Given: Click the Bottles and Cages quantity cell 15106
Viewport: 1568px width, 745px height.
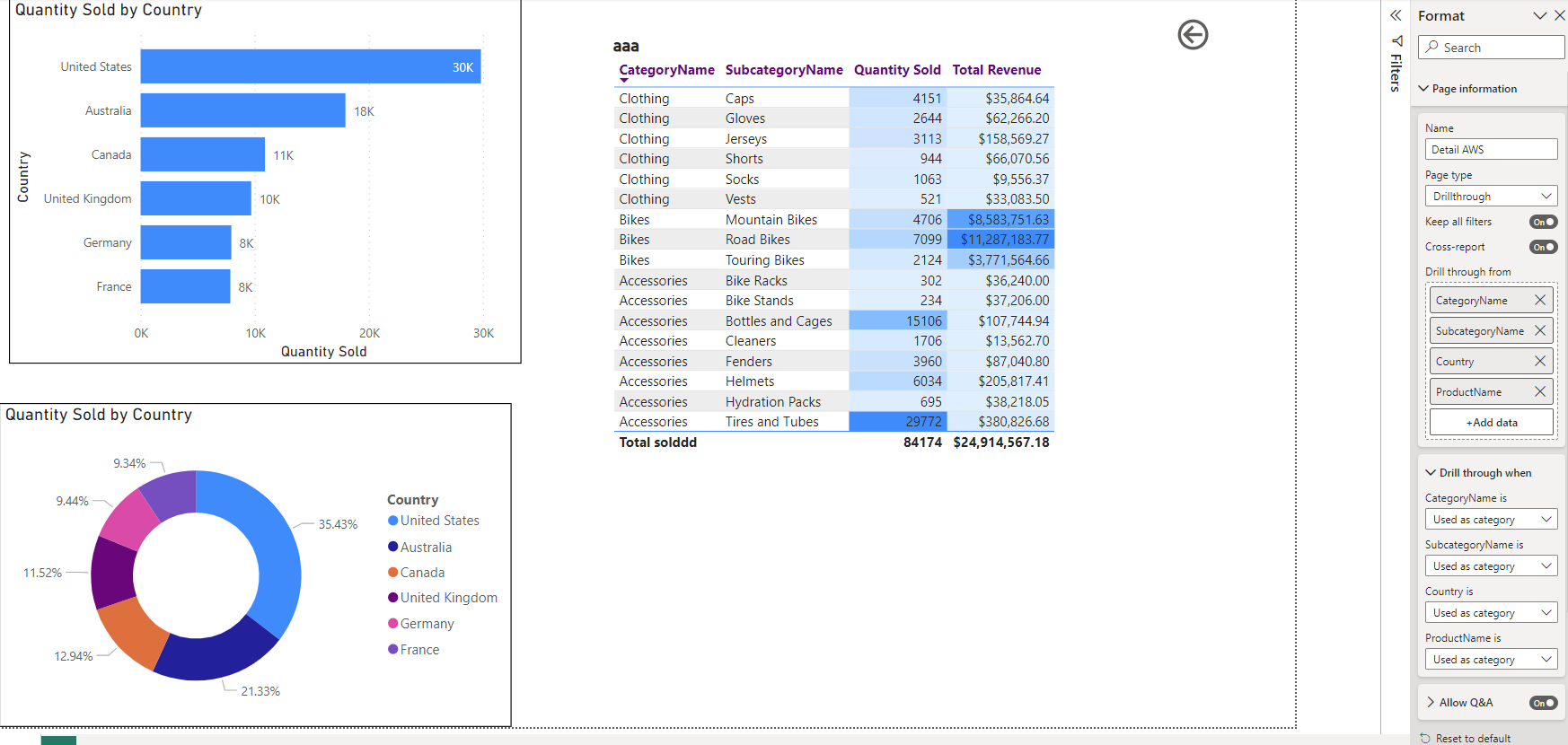Looking at the screenshot, I should (898, 321).
